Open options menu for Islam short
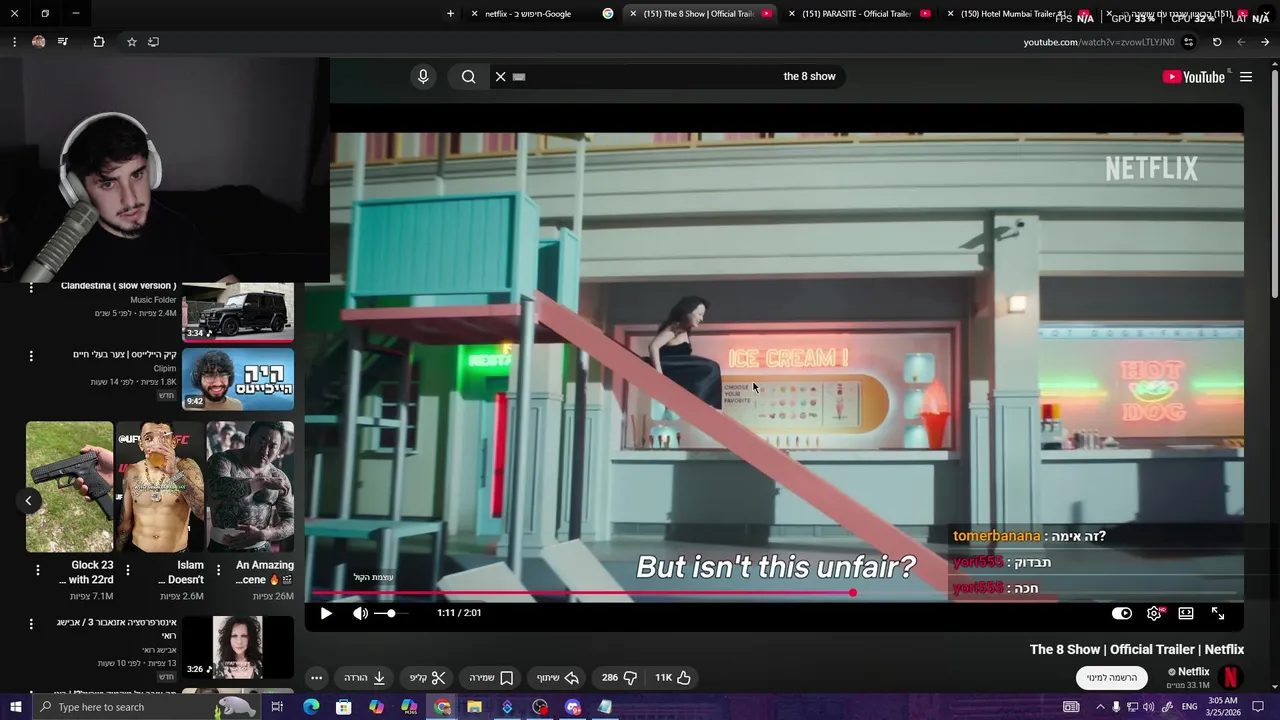The height and width of the screenshot is (720, 1280). click(127, 571)
